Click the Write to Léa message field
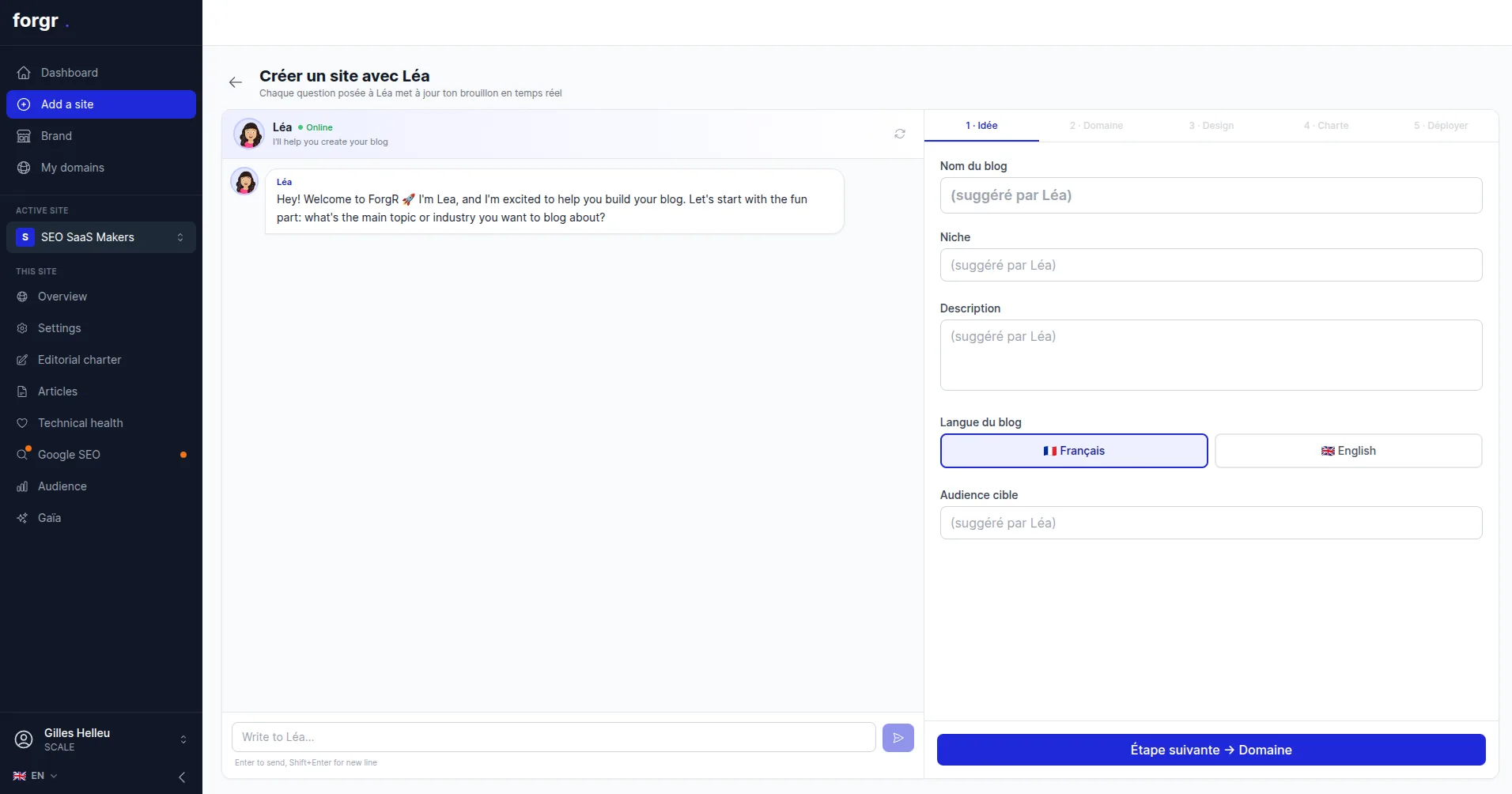This screenshot has width=1512, height=794. click(x=554, y=737)
